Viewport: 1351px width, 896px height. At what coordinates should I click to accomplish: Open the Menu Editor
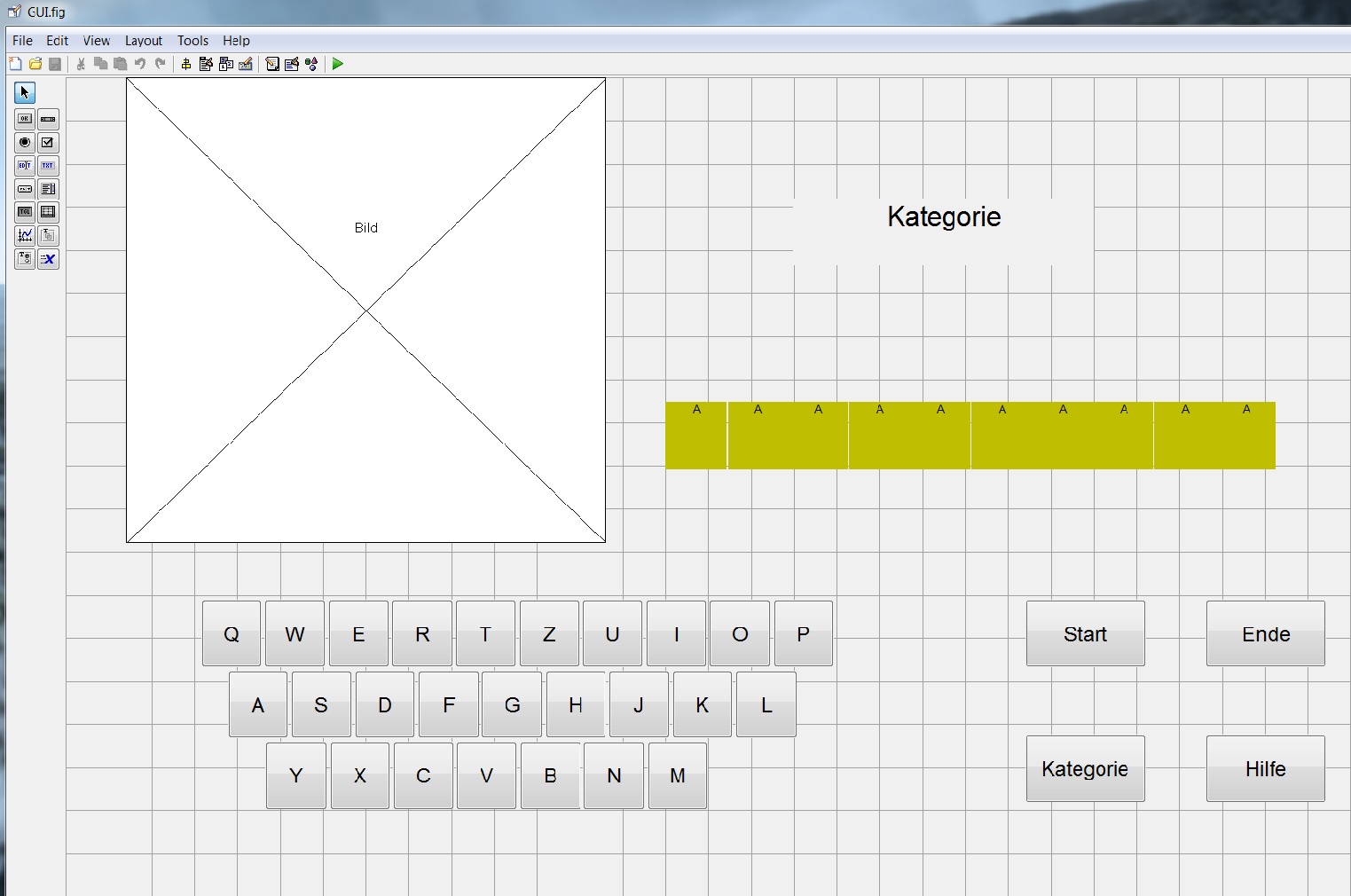(x=206, y=64)
